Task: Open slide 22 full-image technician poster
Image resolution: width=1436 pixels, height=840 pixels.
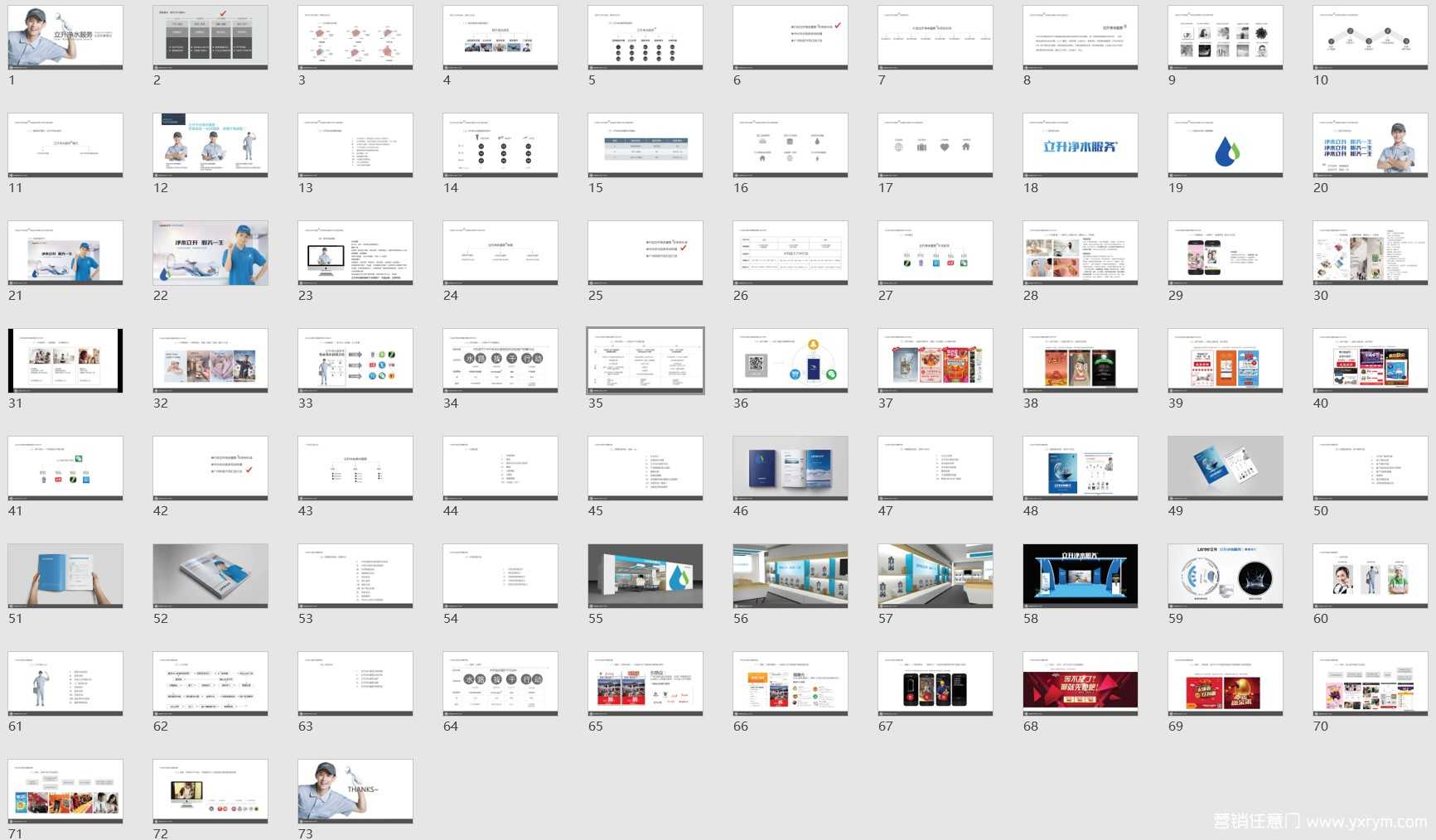Action: tap(210, 253)
